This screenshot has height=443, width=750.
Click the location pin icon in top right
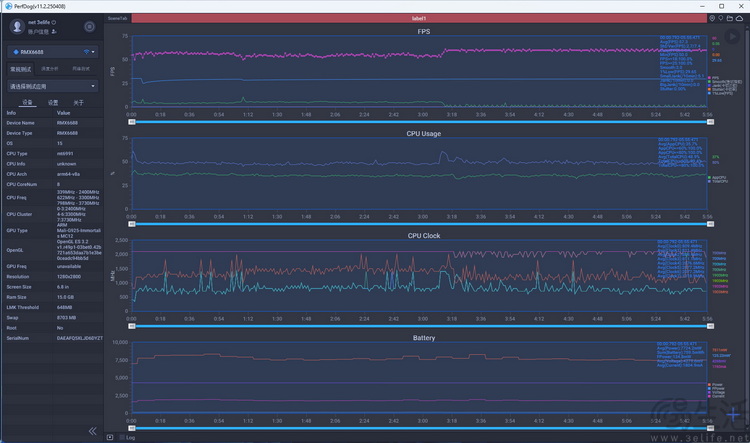point(712,18)
